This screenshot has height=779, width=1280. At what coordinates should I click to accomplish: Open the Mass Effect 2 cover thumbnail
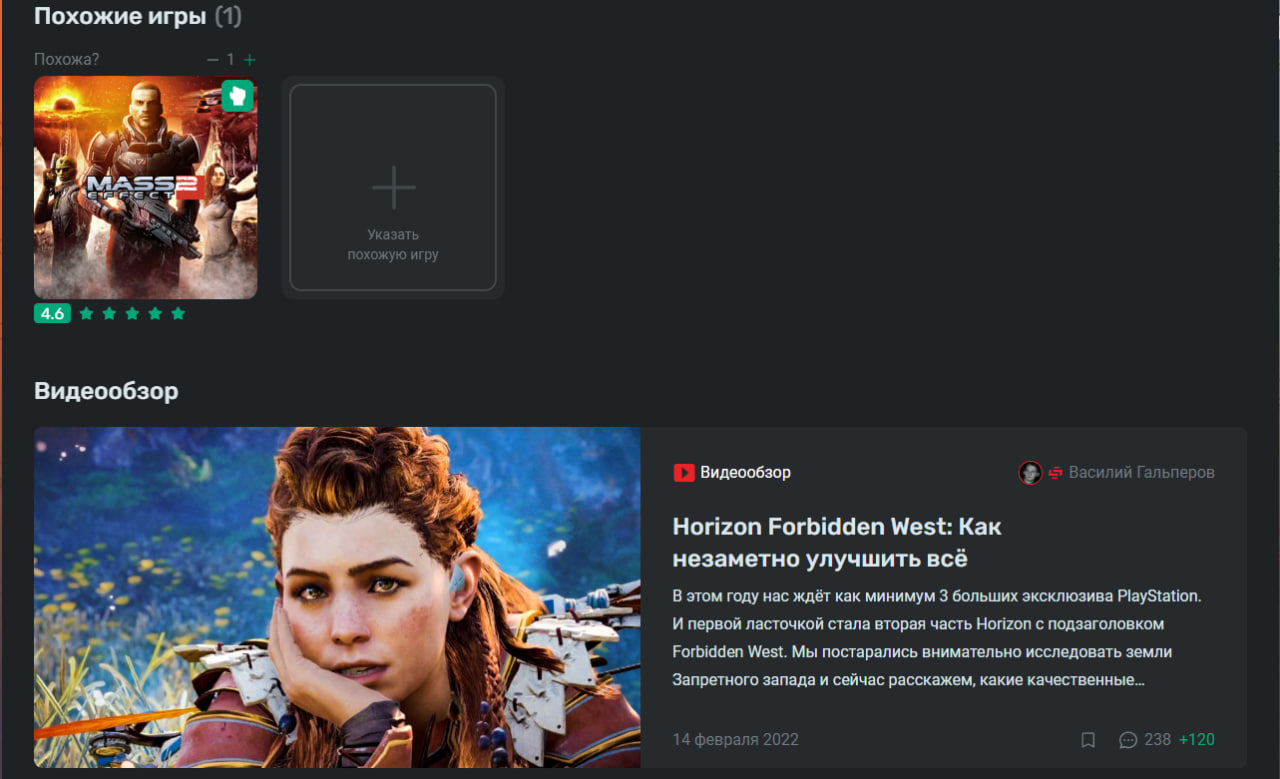click(146, 187)
